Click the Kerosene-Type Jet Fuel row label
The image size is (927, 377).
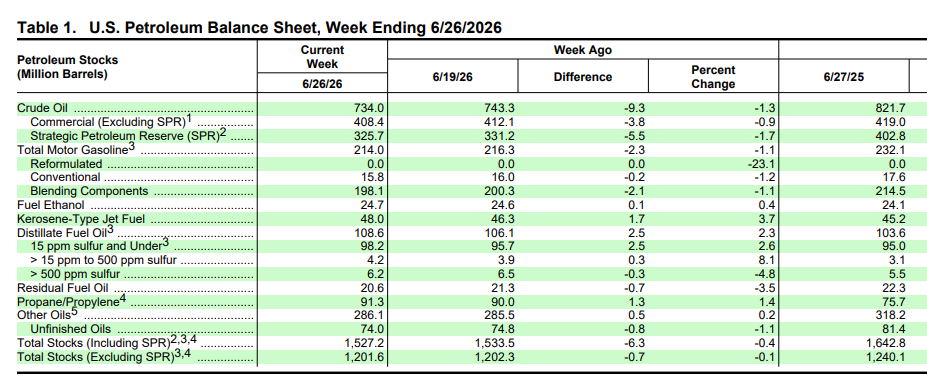81,219
